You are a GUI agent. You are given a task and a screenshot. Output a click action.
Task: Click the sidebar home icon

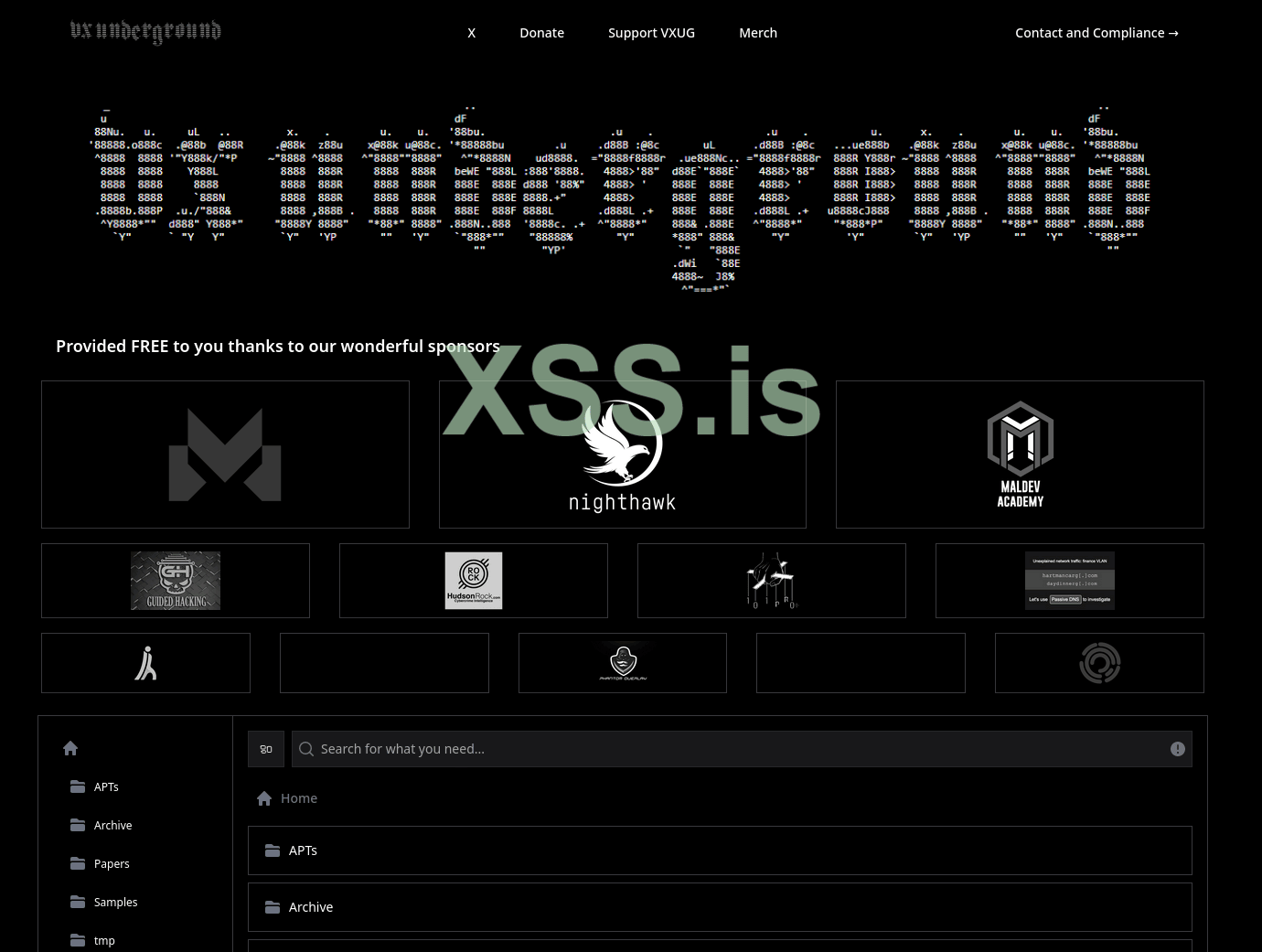click(x=70, y=748)
